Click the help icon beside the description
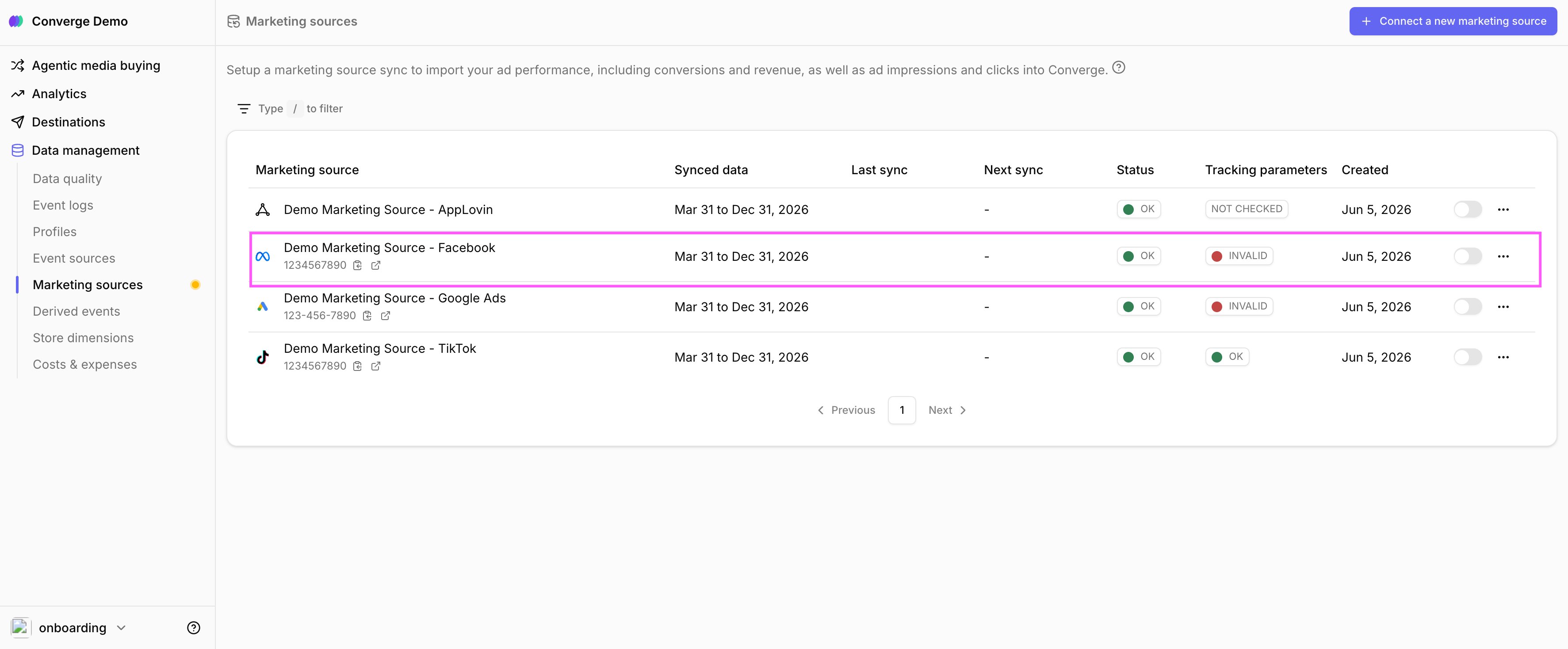The width and height of the screenshot is (1568, 649). (1118, 68)
